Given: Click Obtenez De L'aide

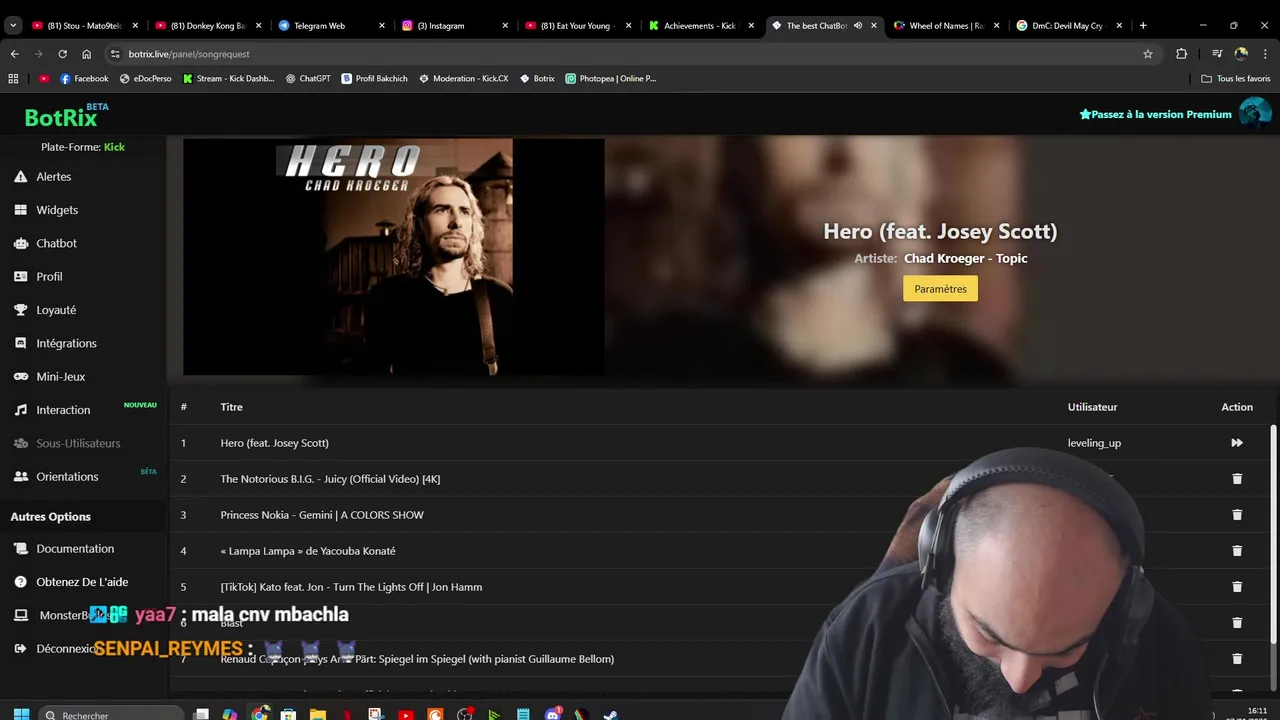Looking at the screenshot, I should click(82, 582).
